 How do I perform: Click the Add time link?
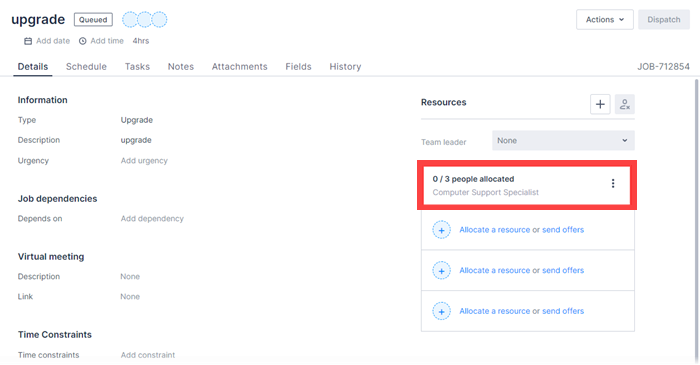click(107, 41)
